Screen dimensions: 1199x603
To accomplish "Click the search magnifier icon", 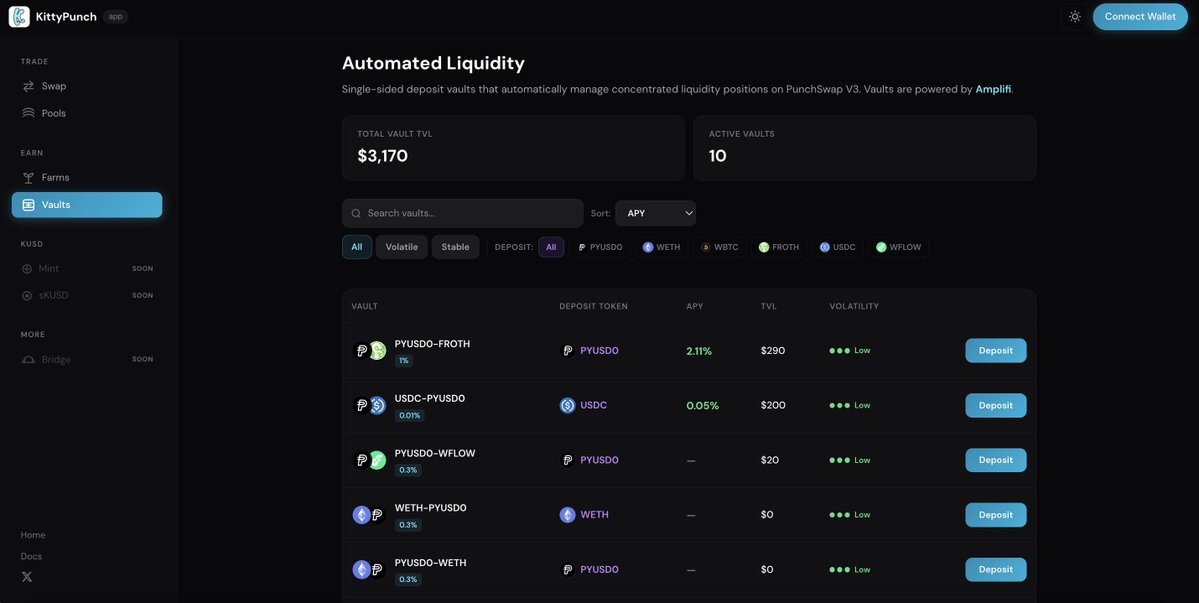I will click(356, 213).
